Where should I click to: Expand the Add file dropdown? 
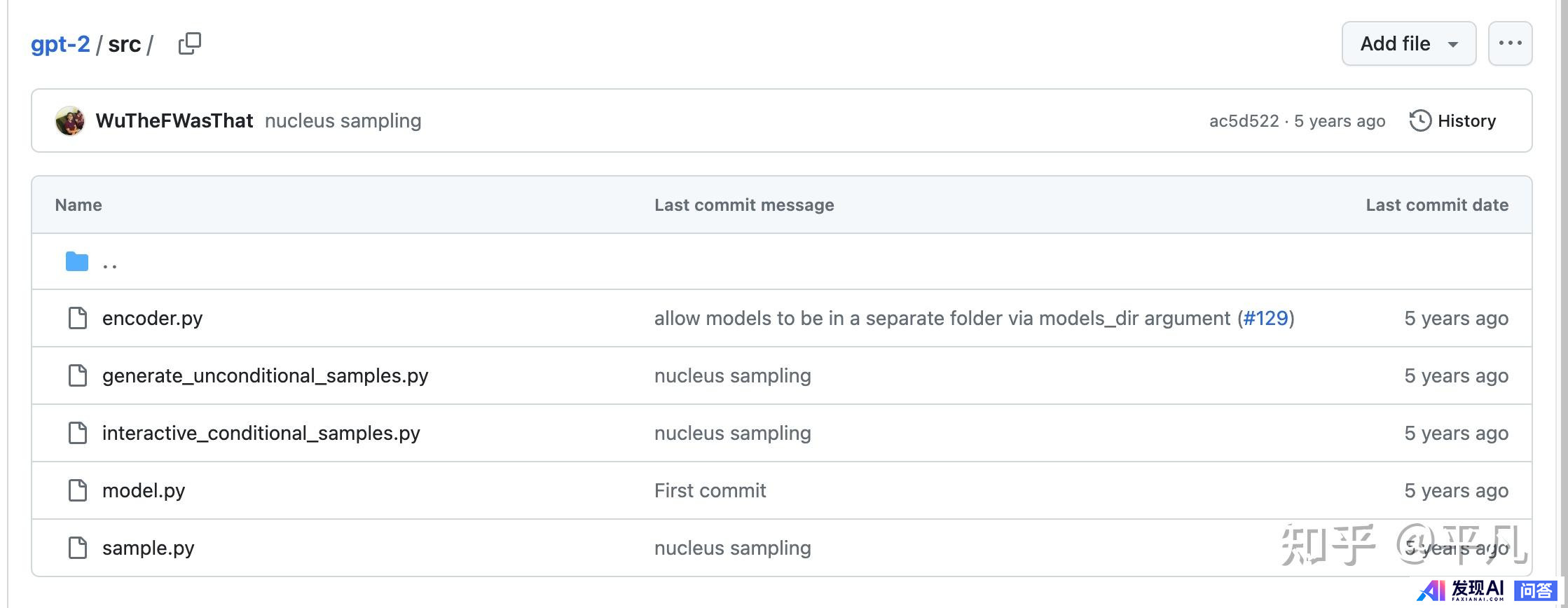pyautogui.click(x=1408, y=43)
